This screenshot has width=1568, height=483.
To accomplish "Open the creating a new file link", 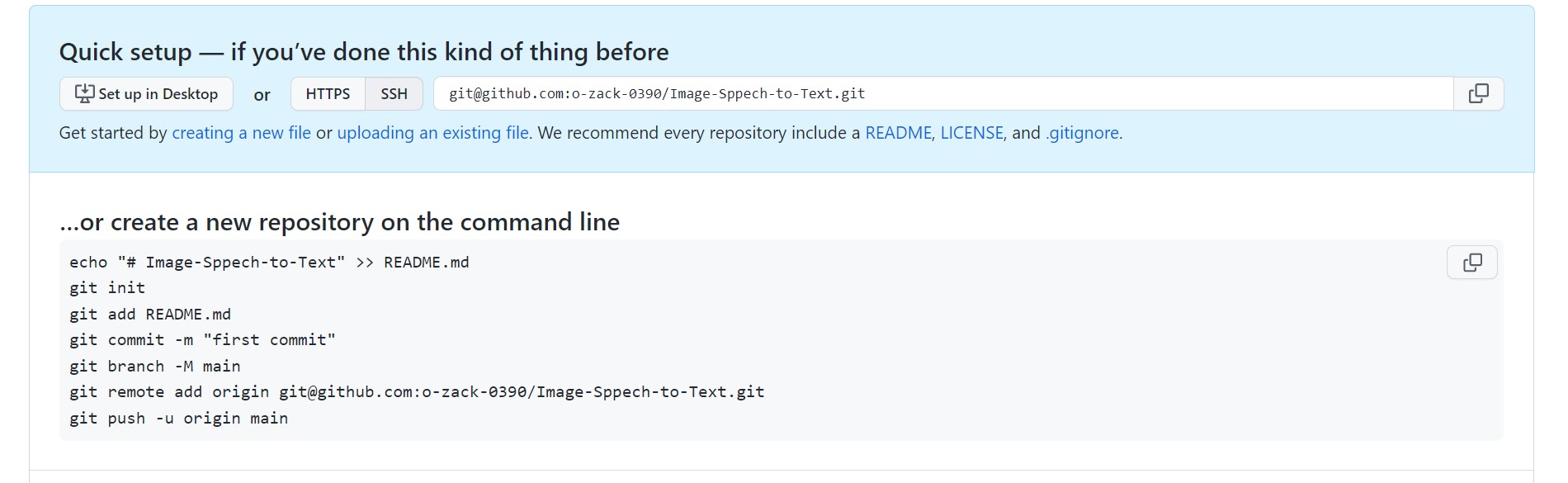I will pos(241,133).
